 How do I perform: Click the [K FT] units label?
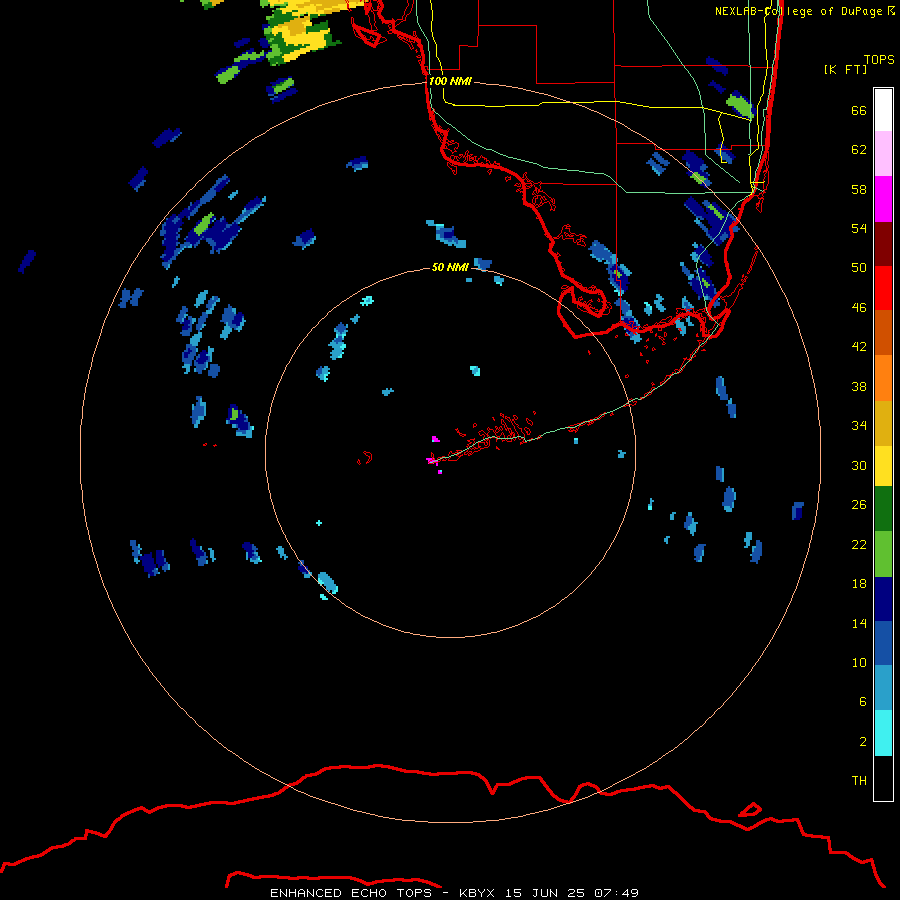click(845, 69)
